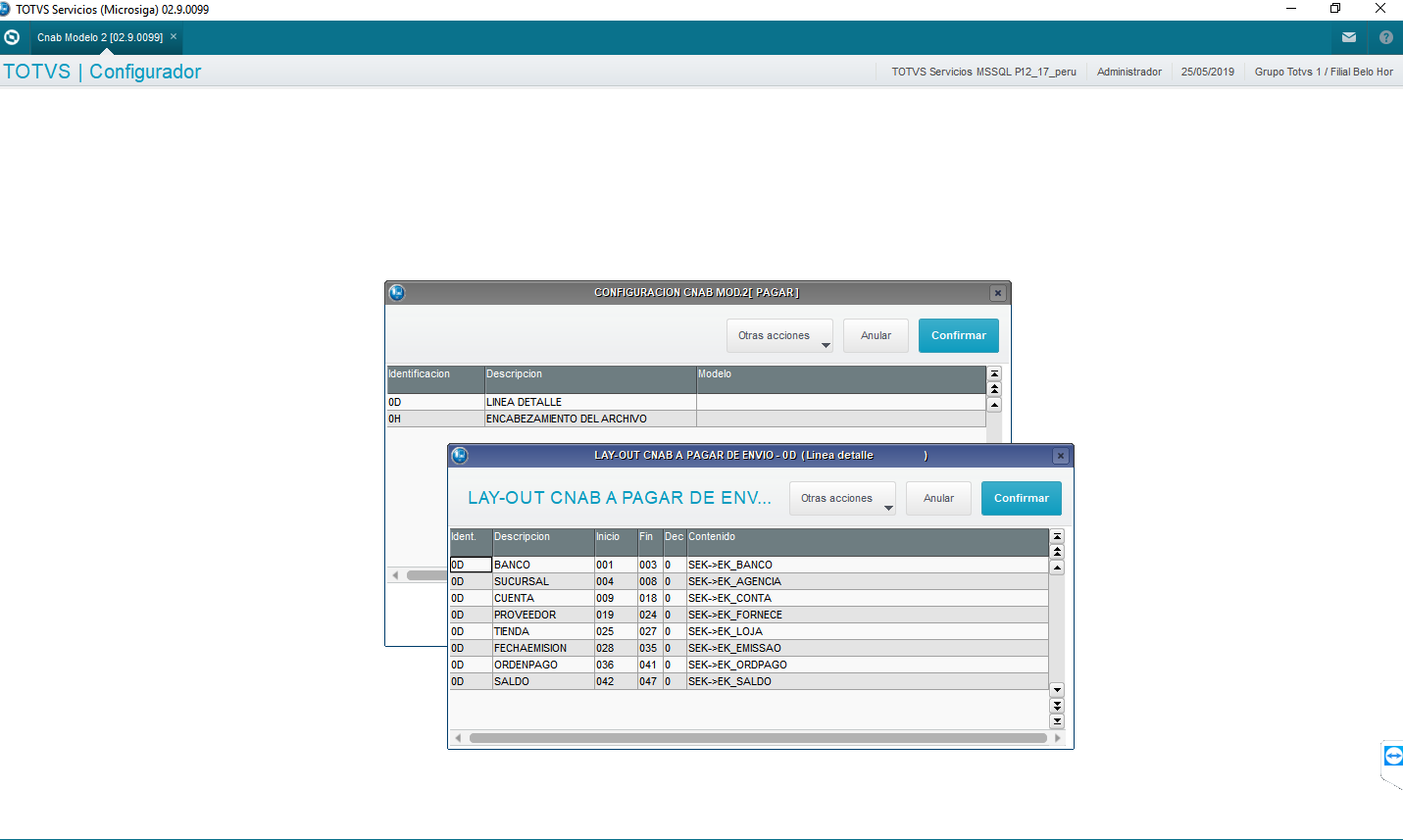Screen dimensions: 1403x840
Task: Click the Inicio value 009 cell
Action: [616, 598]
